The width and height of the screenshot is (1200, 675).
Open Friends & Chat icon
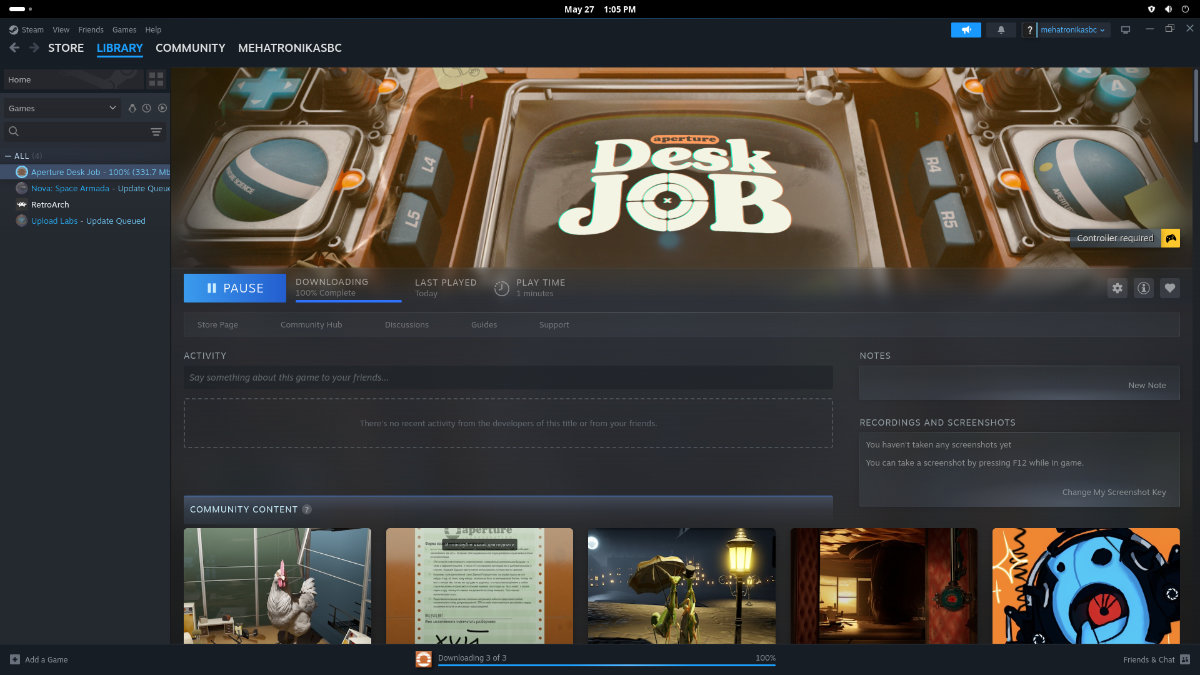tap(1186, 659)
